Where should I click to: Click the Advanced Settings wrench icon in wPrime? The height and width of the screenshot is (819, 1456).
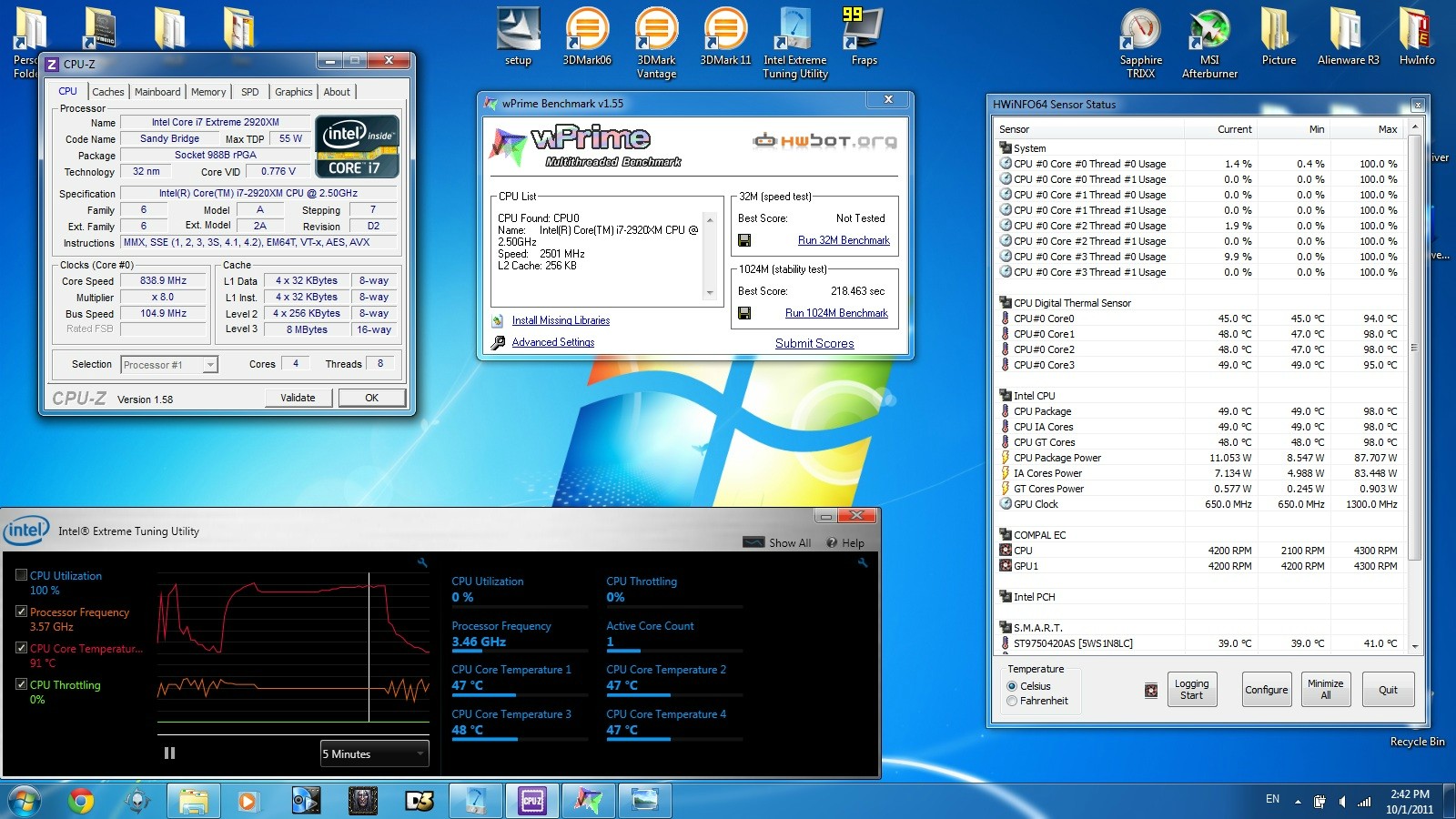tap(498, 343)
